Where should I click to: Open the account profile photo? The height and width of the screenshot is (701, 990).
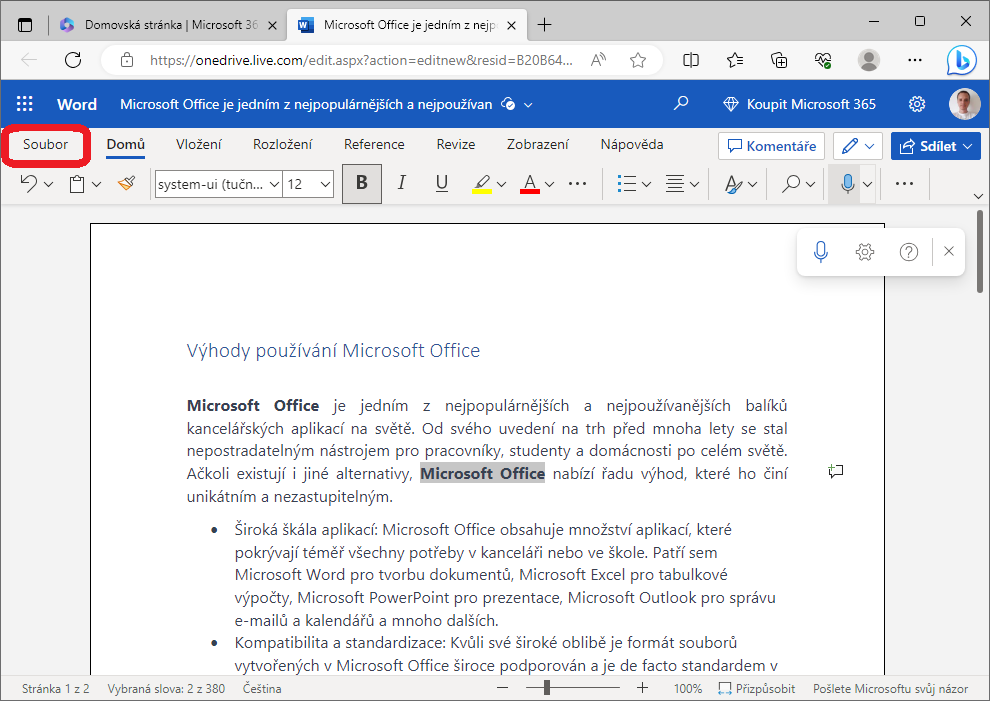[964, 104]
